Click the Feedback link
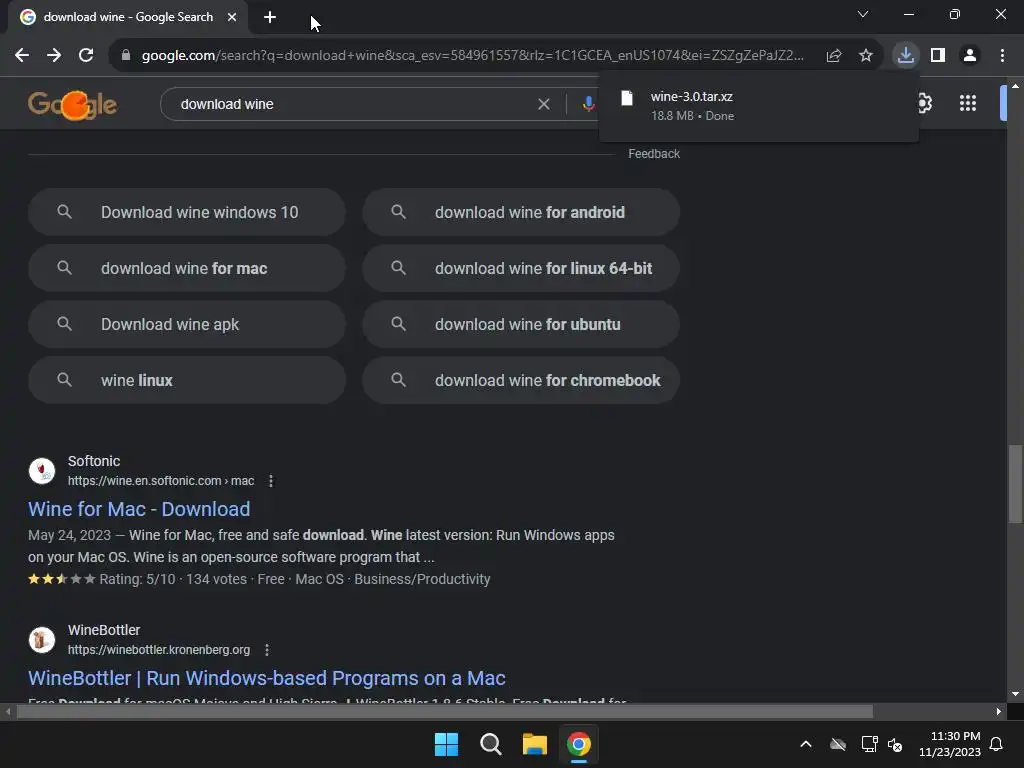Screen dimensions: 1024x768 654,154
